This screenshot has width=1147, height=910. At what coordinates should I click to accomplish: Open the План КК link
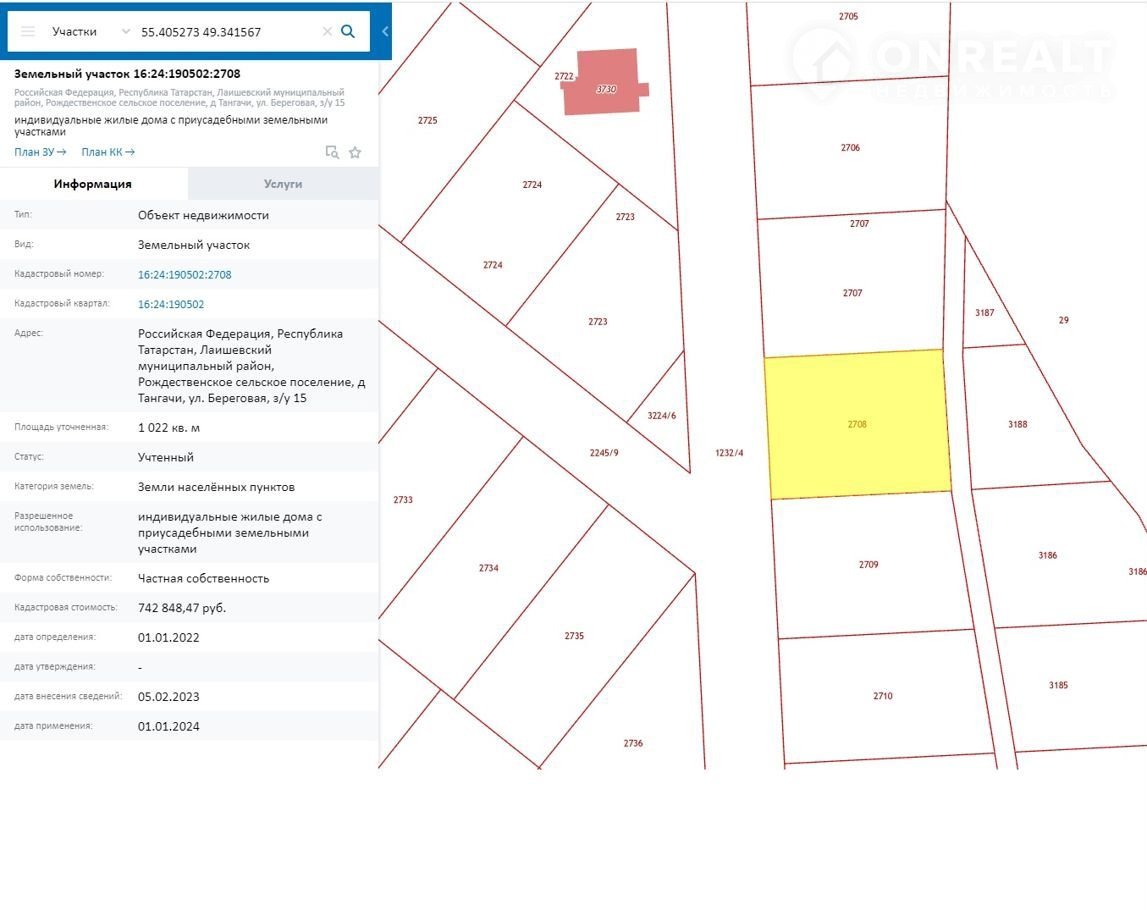click(x=108, y=152)
